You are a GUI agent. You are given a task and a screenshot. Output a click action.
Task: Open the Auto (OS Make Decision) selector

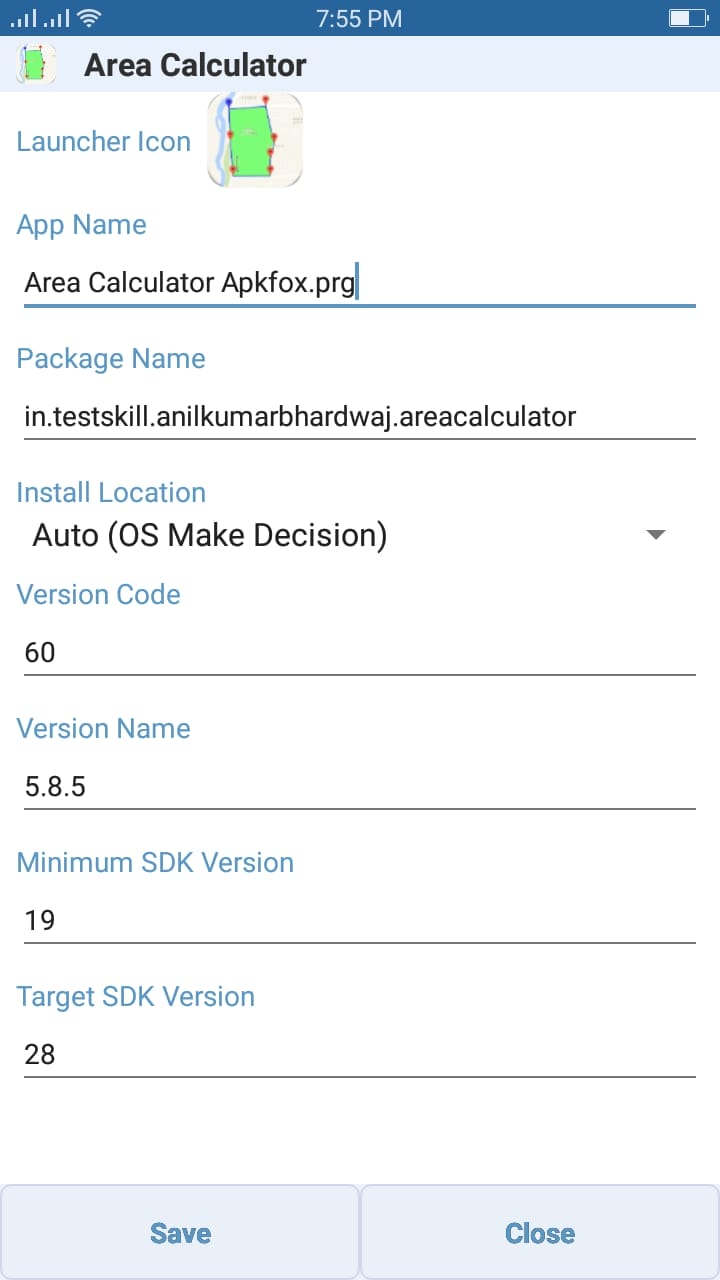(x=210, y=535)
